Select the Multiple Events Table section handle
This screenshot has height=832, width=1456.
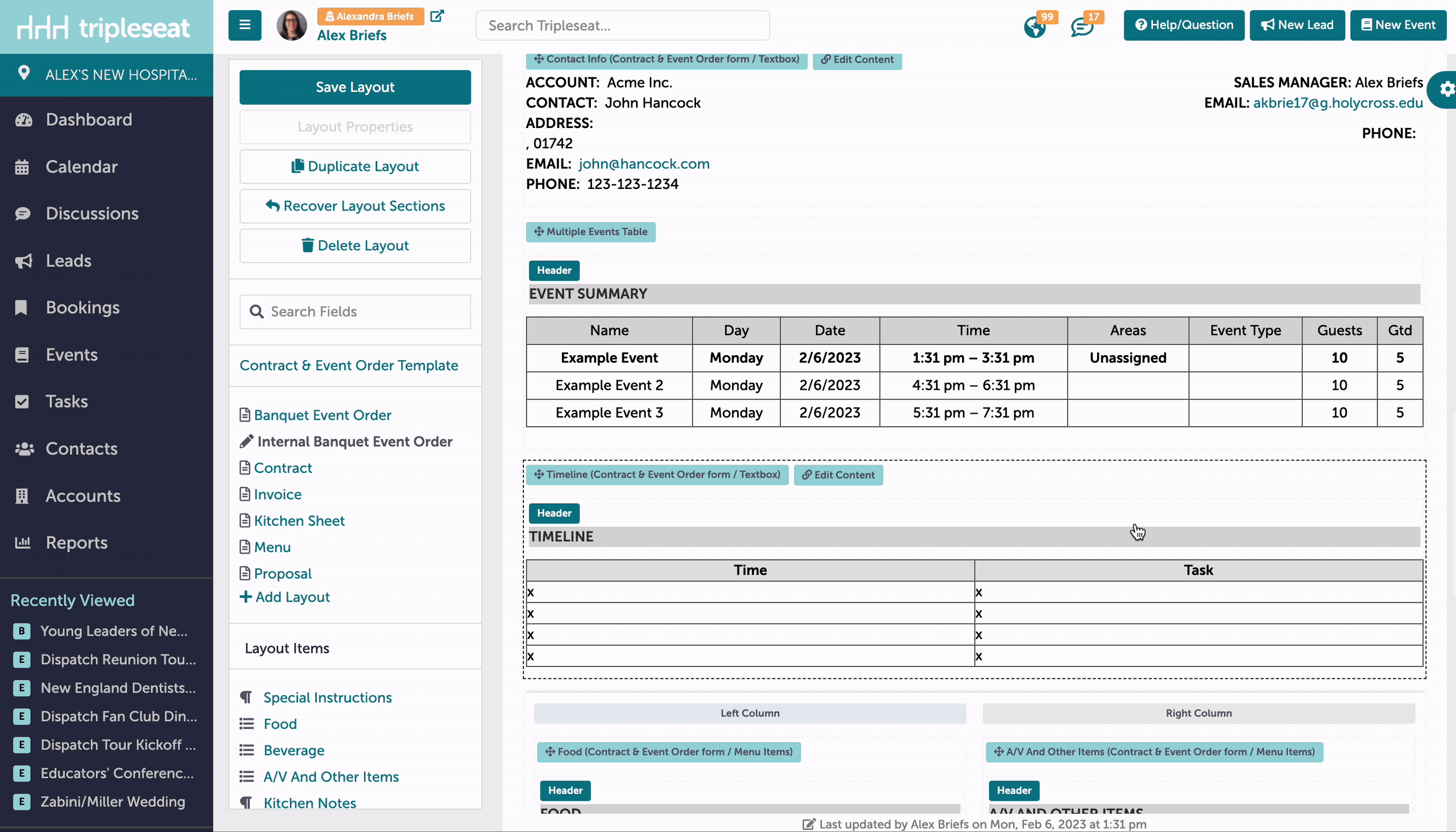click(x=590, y=232)
